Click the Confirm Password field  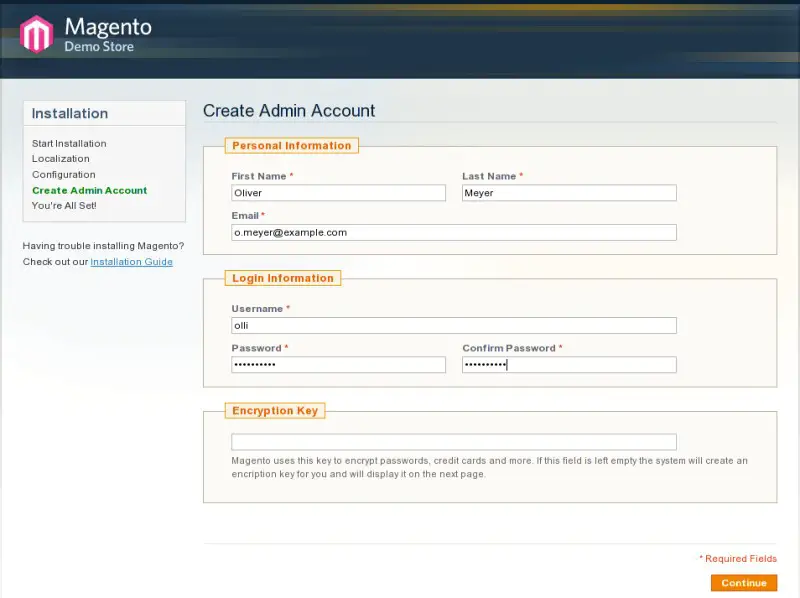click(569, 364)
